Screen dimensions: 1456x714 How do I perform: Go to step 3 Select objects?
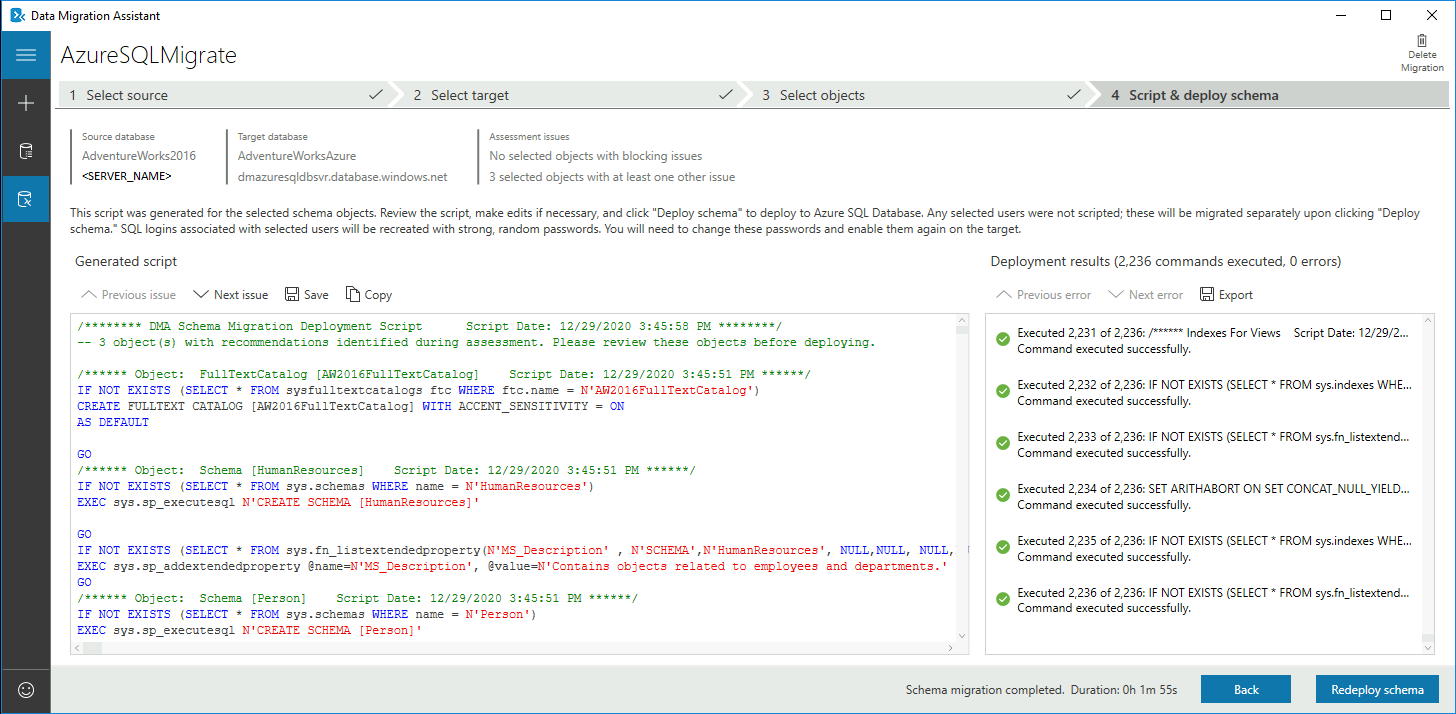[918, 95]
